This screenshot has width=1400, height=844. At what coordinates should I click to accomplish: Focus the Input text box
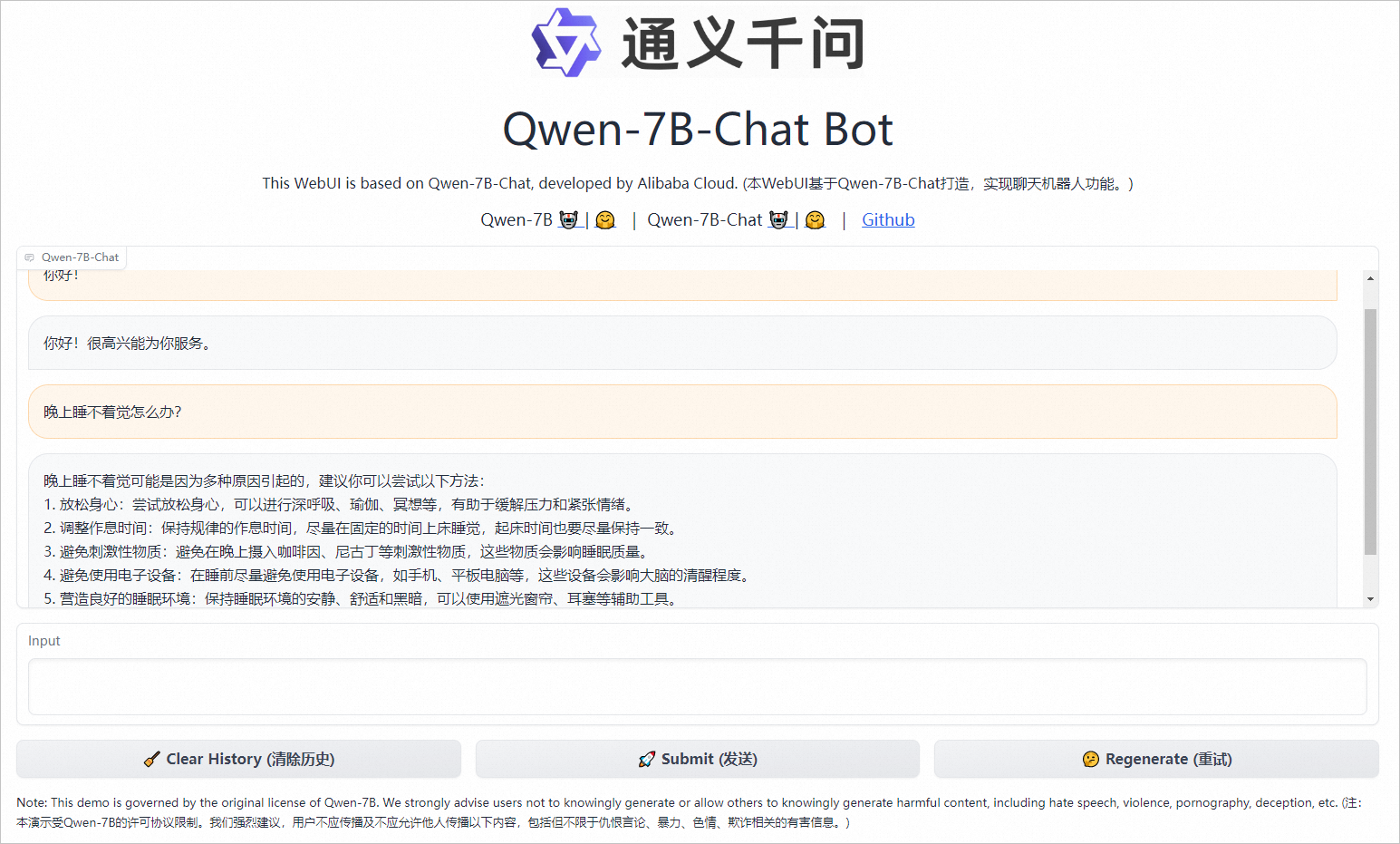[698, 686]
